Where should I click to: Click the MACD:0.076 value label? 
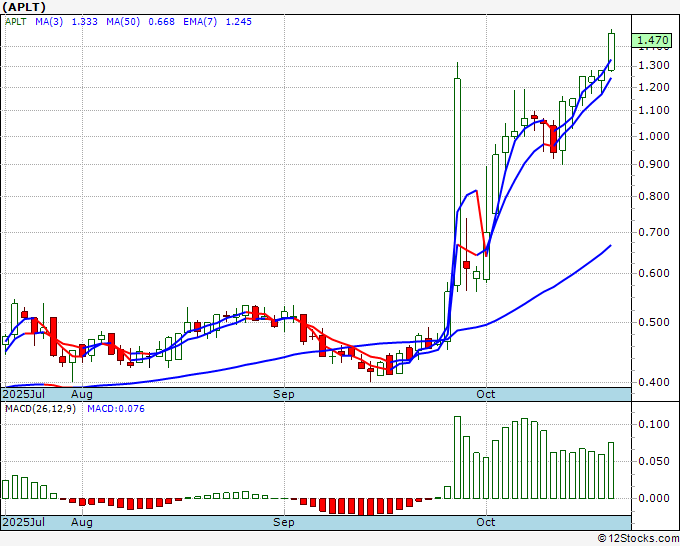coord(116,409)
